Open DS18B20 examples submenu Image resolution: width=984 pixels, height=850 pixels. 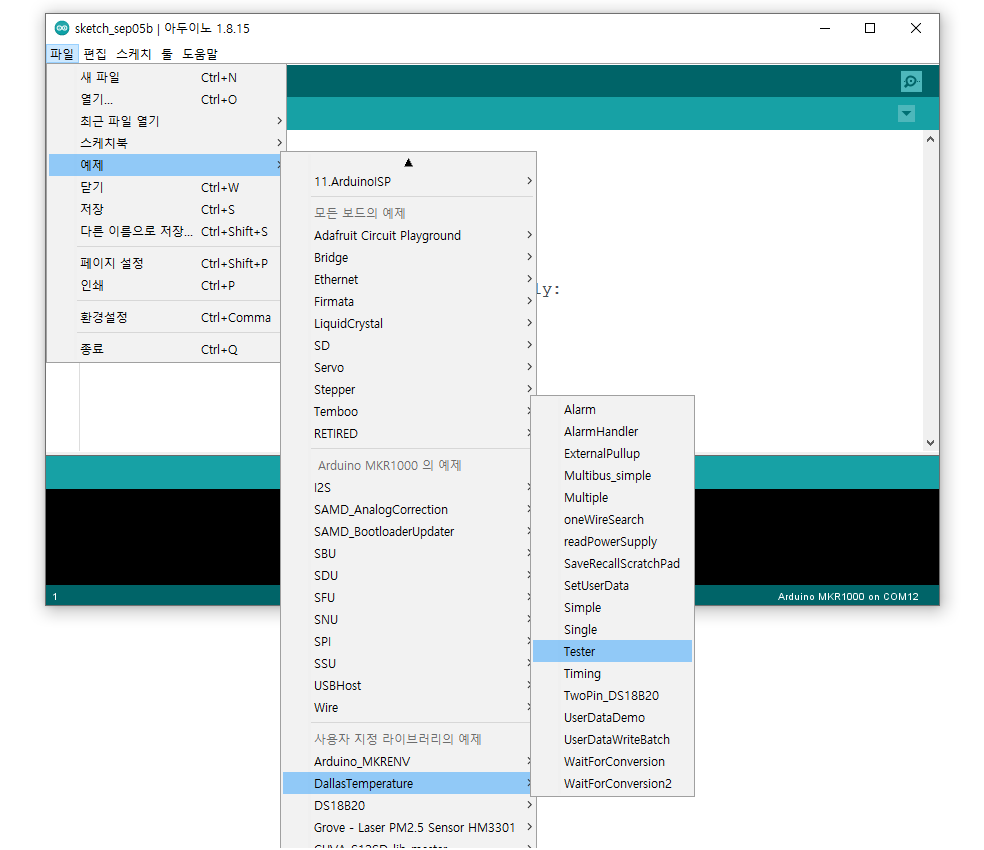click(409, 805)
